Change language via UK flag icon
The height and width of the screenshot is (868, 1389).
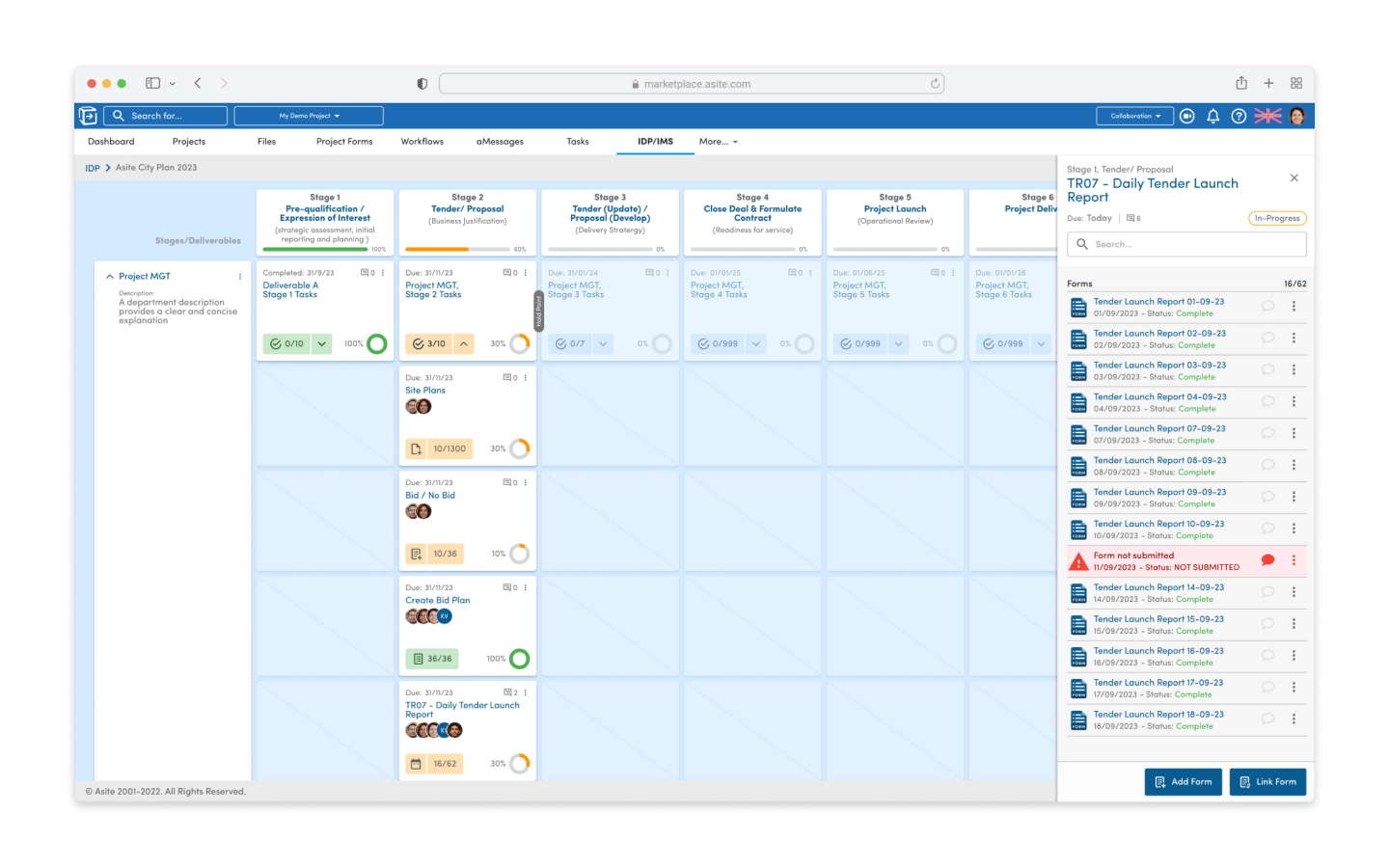pos(1267,116)
